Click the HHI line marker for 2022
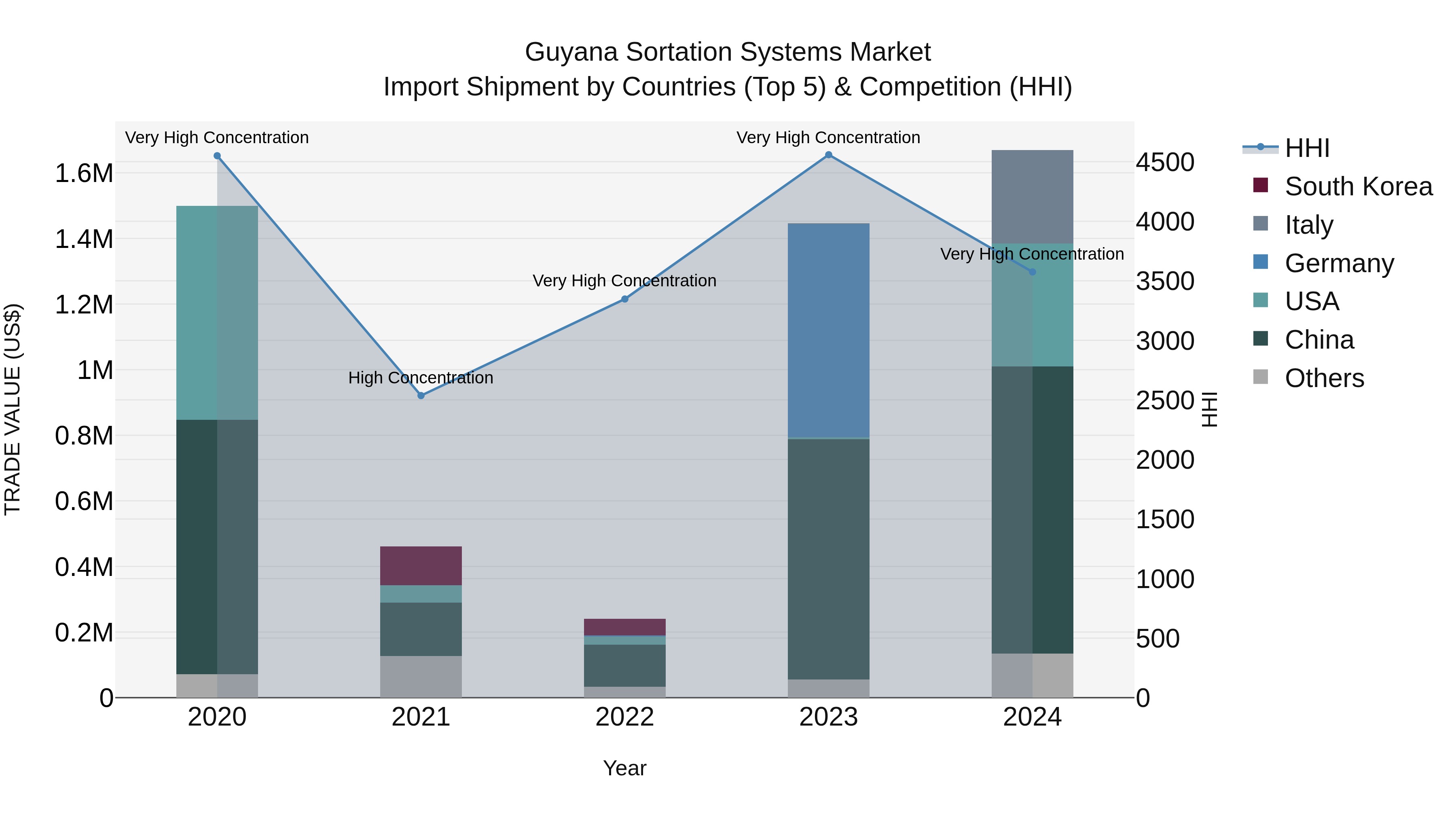1456x819 pixels. pos(624,299)
